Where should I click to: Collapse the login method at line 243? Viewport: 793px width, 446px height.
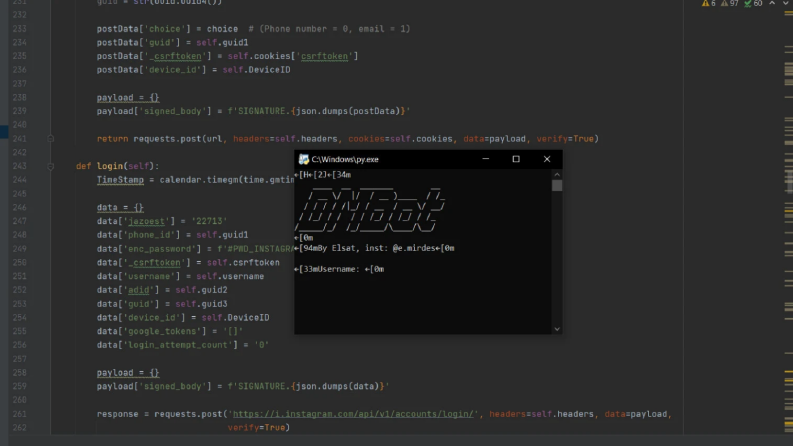click(x=51, y=166)
